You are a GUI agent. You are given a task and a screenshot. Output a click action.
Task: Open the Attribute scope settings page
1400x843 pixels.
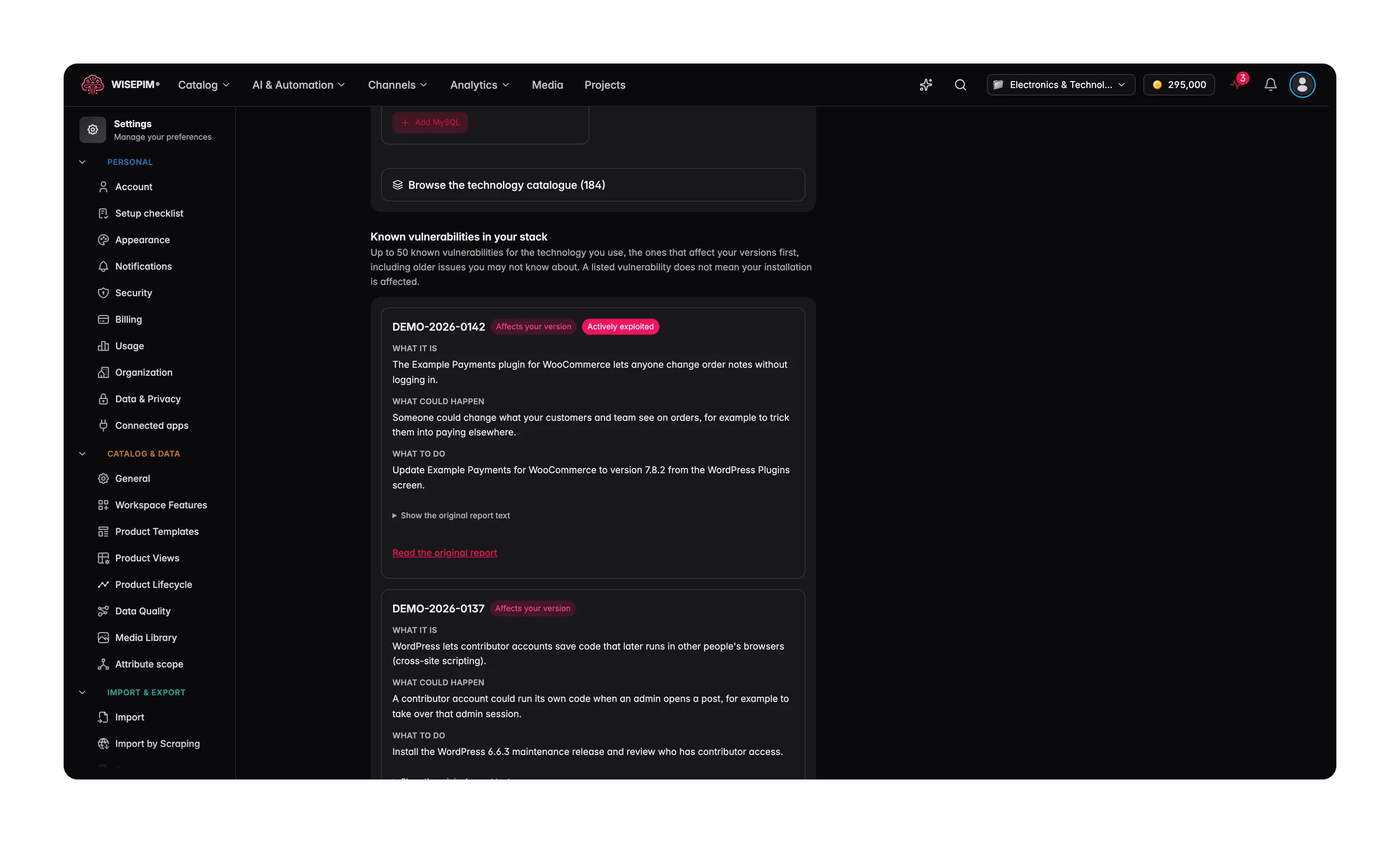click(x=149, y=664)
